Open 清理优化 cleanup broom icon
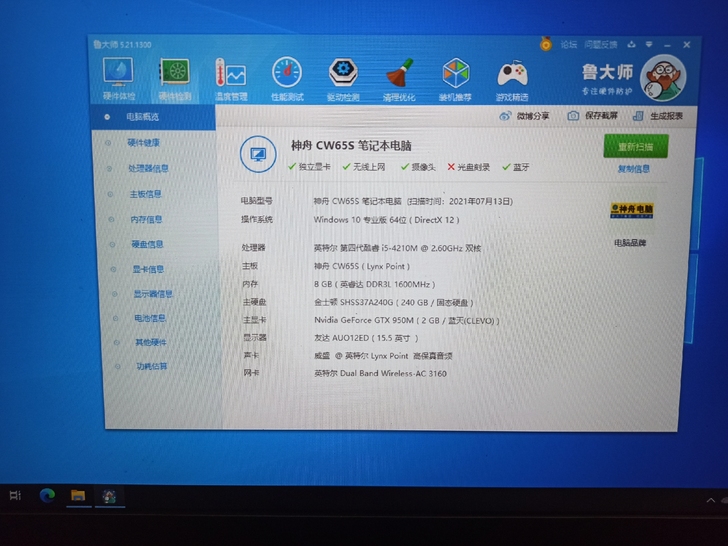The height and width of the screenshot is (546, 728). (x=399, y=79)
